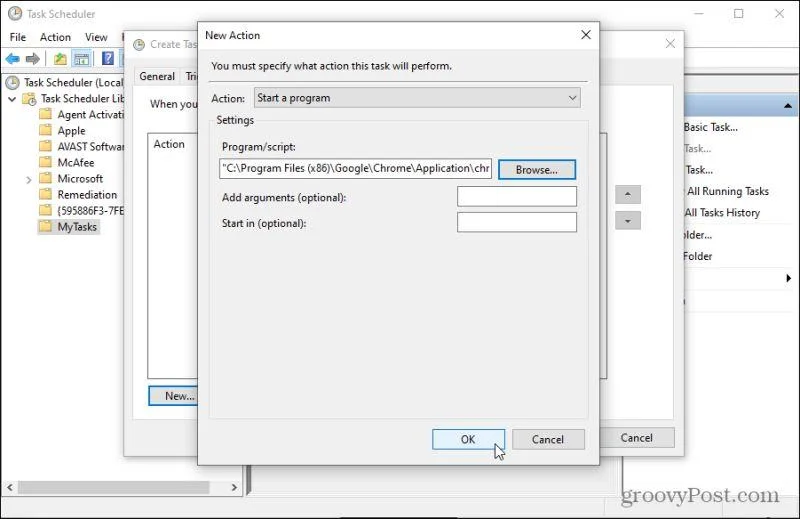The image size is (800, 519).
Task: Click the tree pane horizontal scrollbar thumb
Action: 113,487
